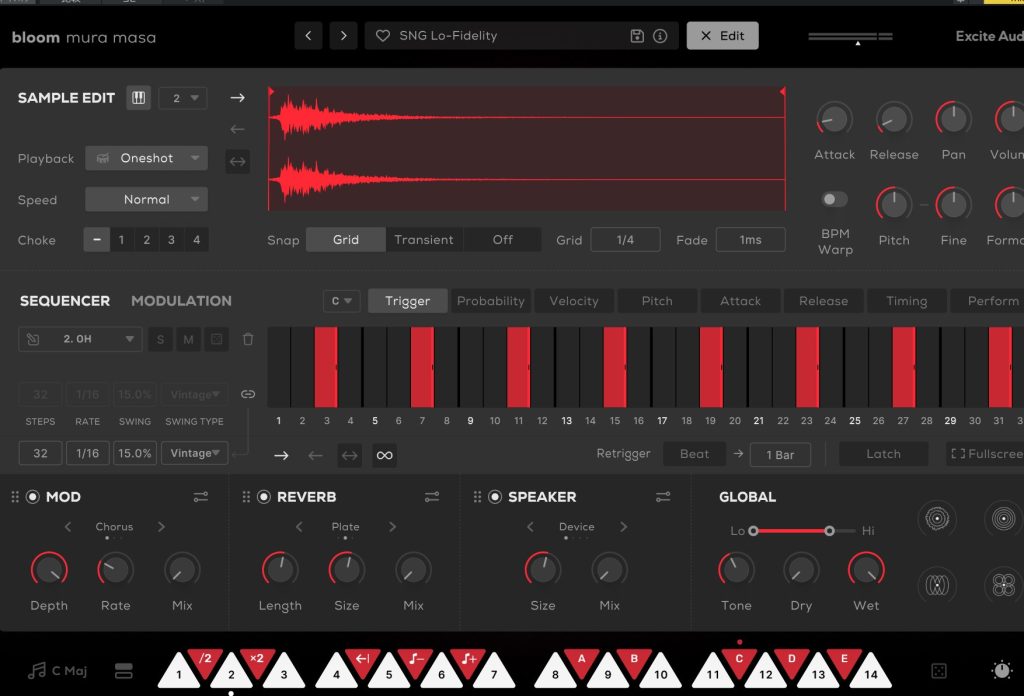
Task: Open MOD effect settings sliders icon
Action: click(x=201, y=497)
